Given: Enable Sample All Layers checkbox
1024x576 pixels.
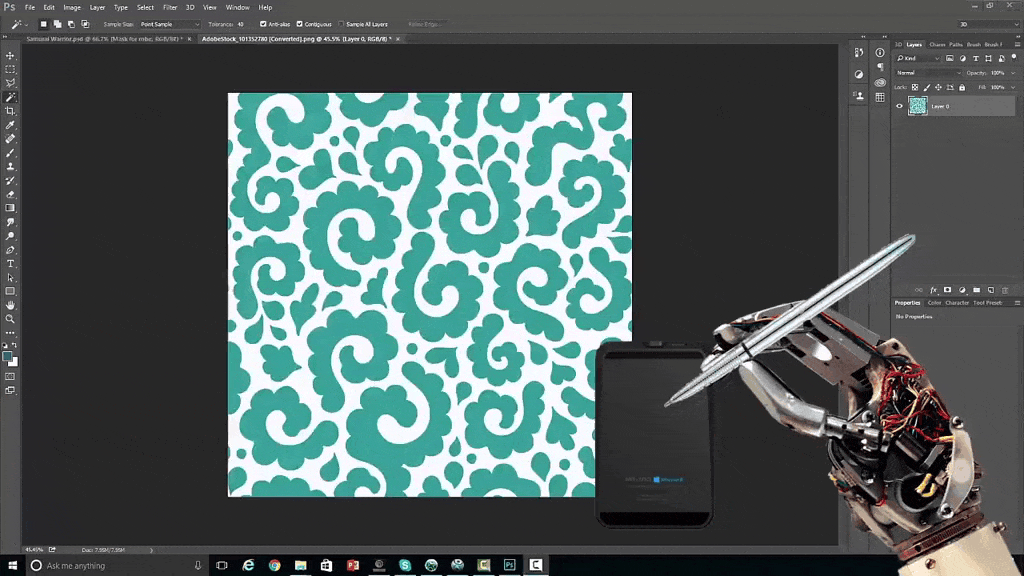Looking at the screenshot, I should pyautogui.click(x=342, y=24).
